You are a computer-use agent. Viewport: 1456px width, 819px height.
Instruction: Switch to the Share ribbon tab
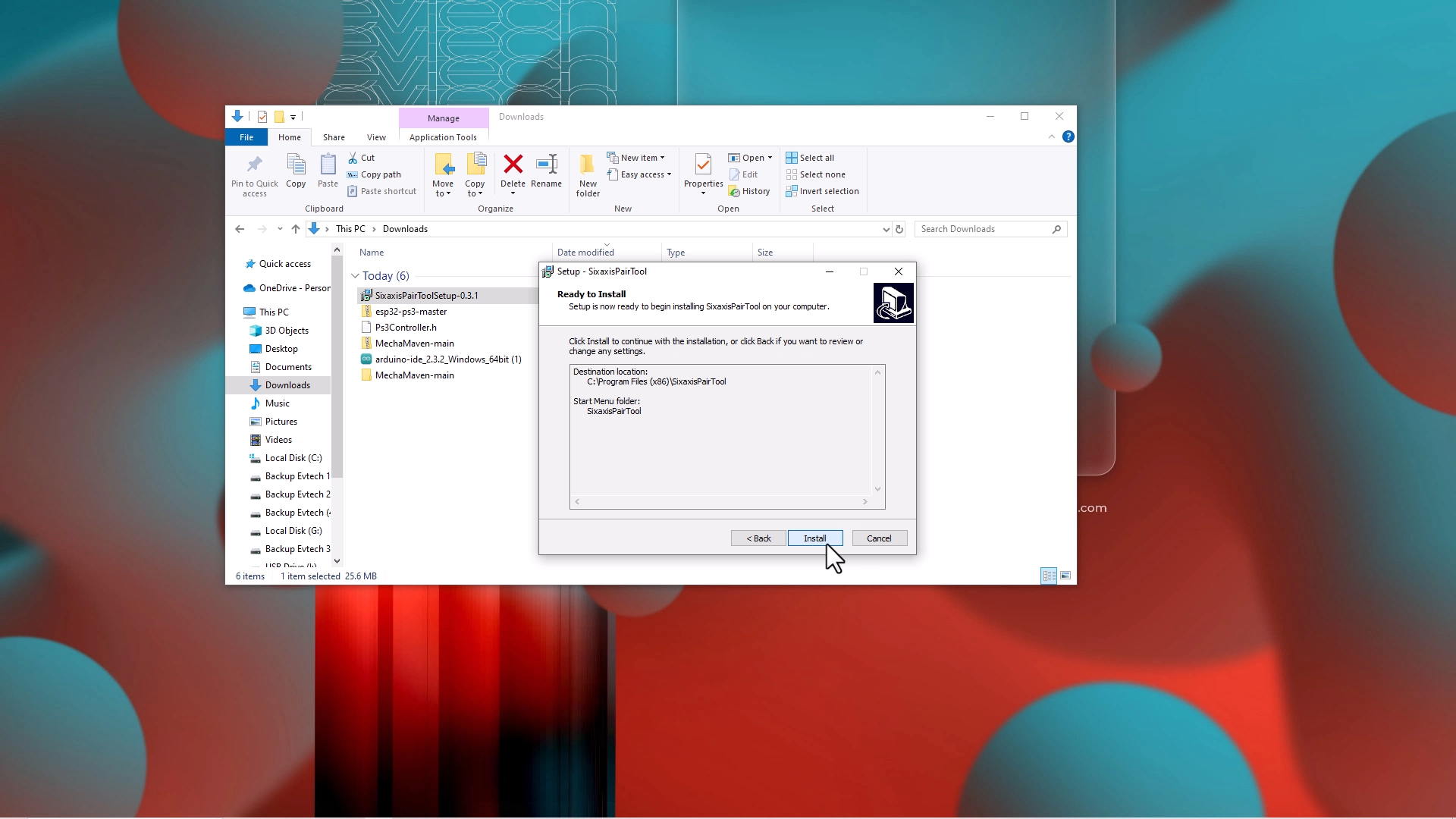(334, 137)
